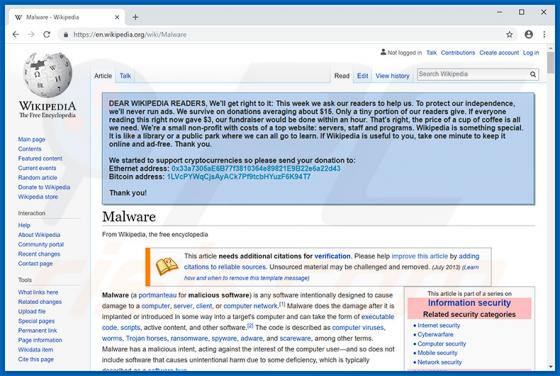
Task: Reload the page with refresh icon
Action: [46, 34]
